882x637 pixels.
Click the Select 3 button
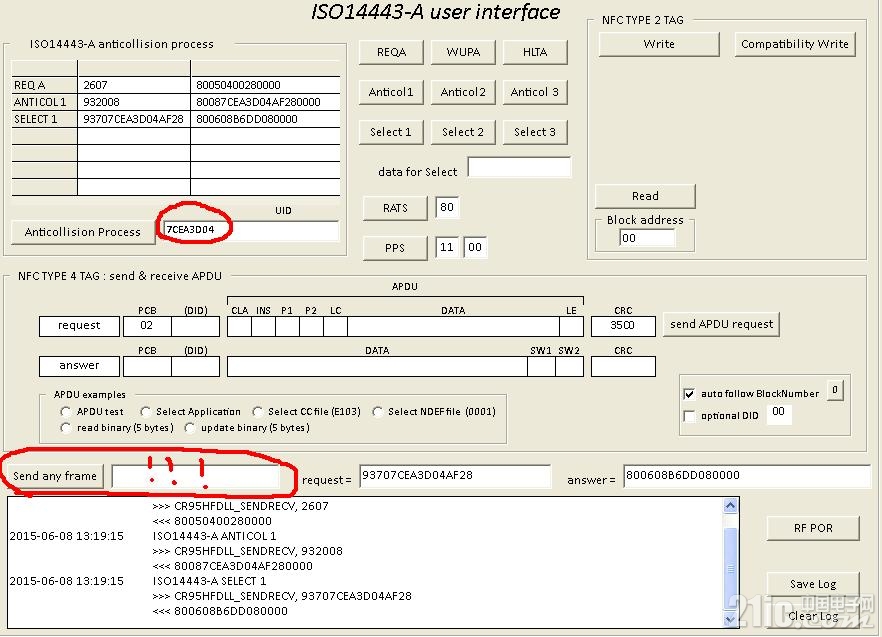[x=535, y=132]
